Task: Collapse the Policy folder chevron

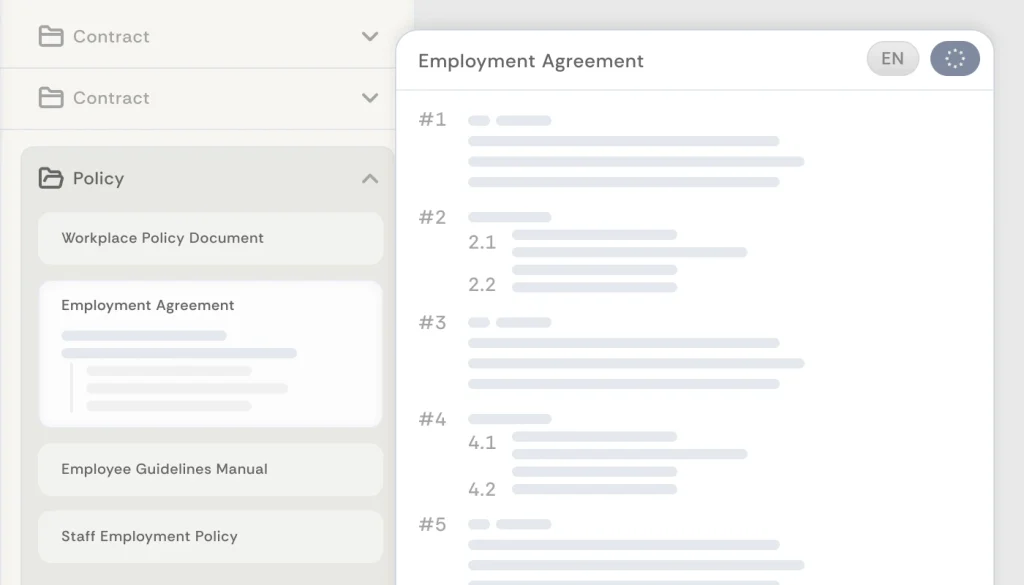Action: pyautogui.click(x=370, y=179)
